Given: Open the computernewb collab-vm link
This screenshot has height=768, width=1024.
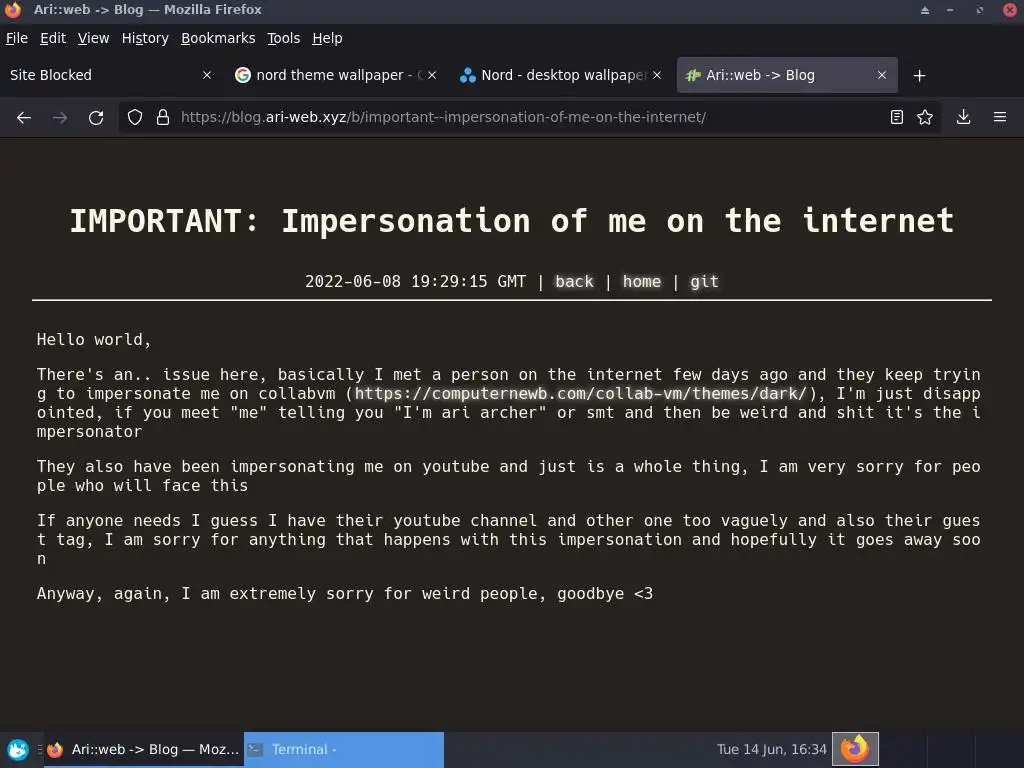Looking at the screenshot, I should point(581,394).
